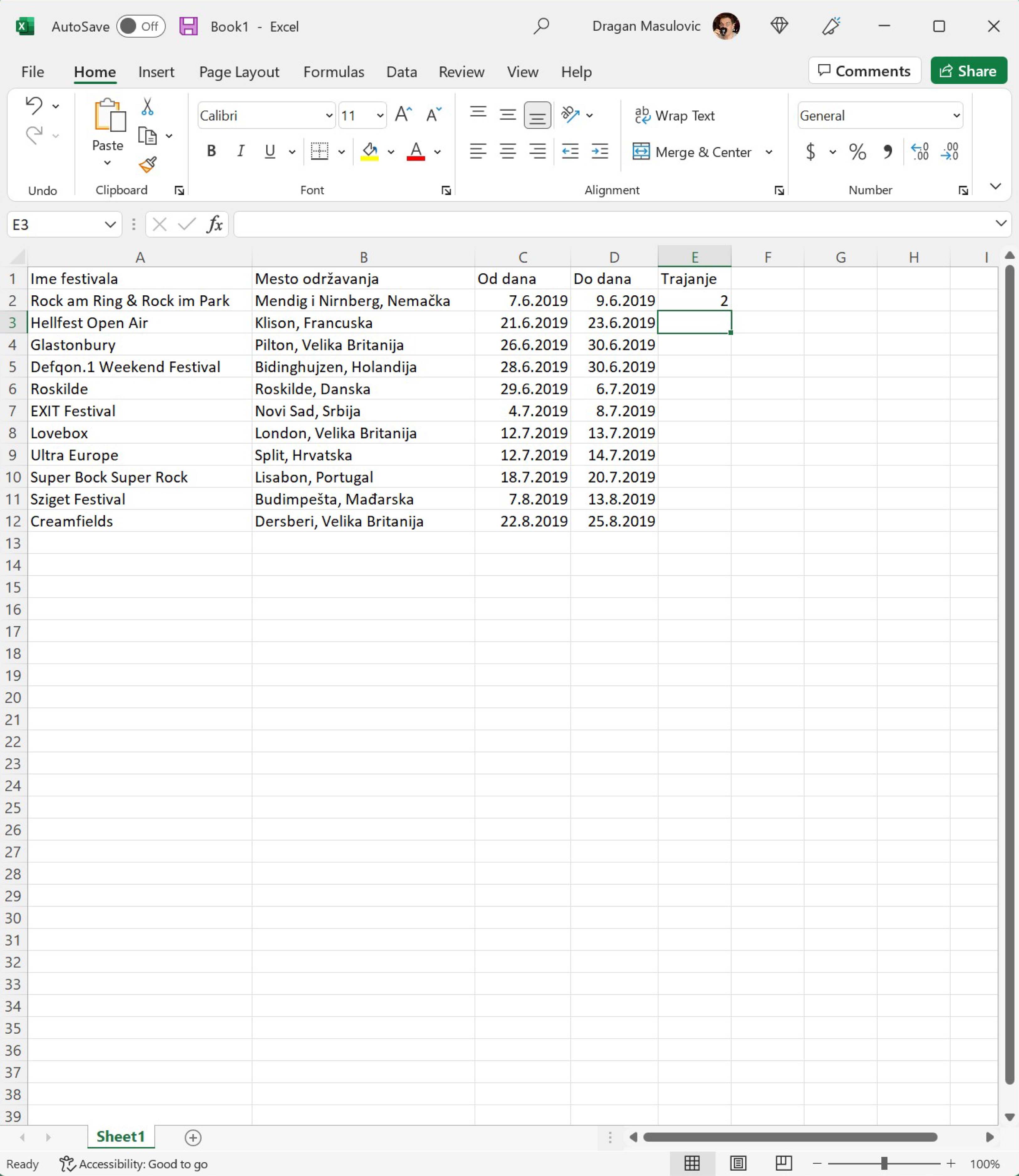Viewport: 1019px width, 1176px height.
Task: Toggle Bold formatting
Action: coord(211,151)
